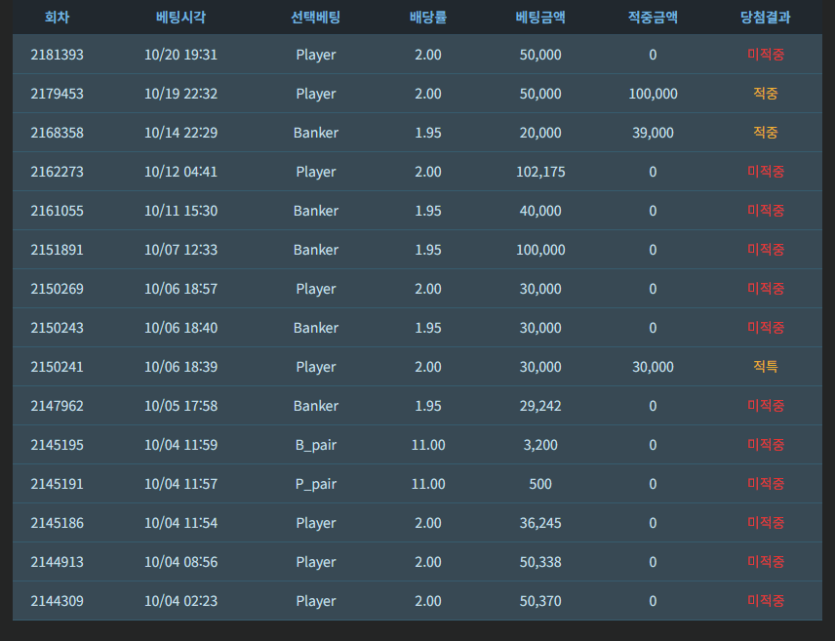Click the 500 bet amount

541,484
